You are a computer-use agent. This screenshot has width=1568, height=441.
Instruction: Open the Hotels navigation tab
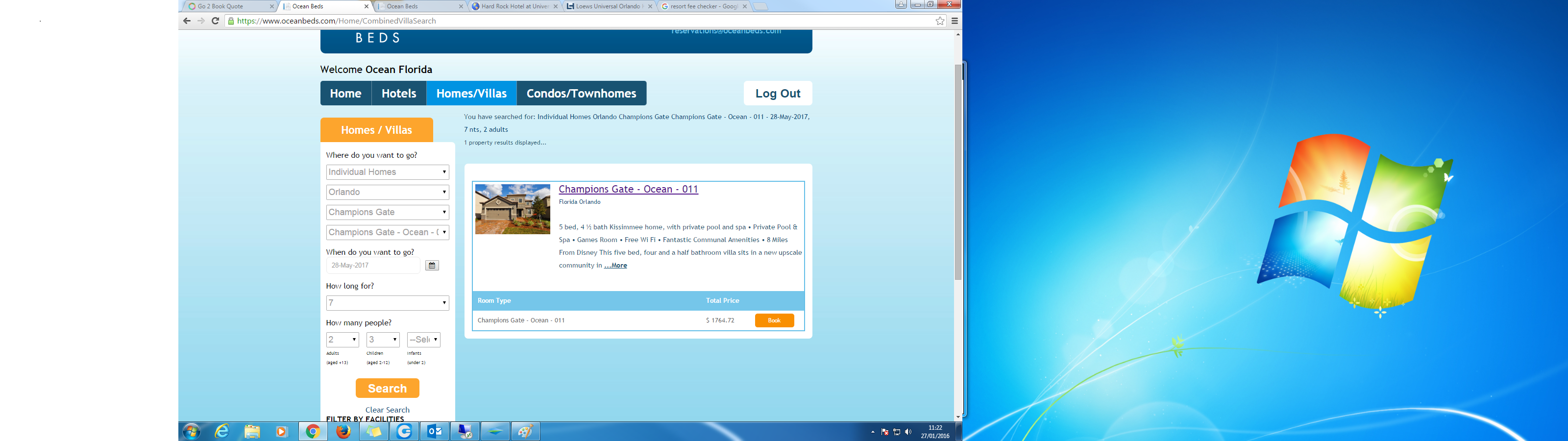pos(399,93)
